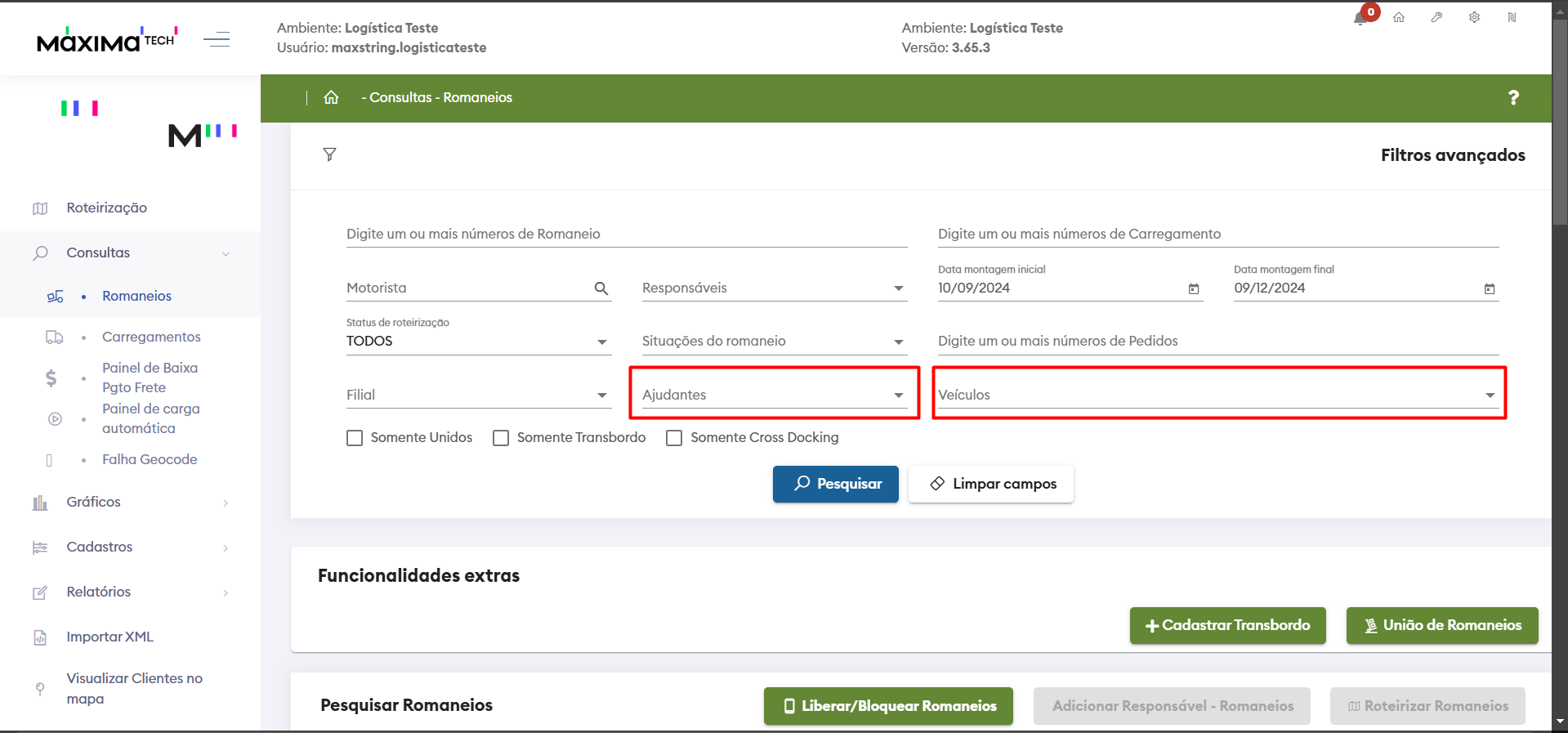1568x733 pixels.
Task: Expand the Veículos dropdown
Action: 1217,395
